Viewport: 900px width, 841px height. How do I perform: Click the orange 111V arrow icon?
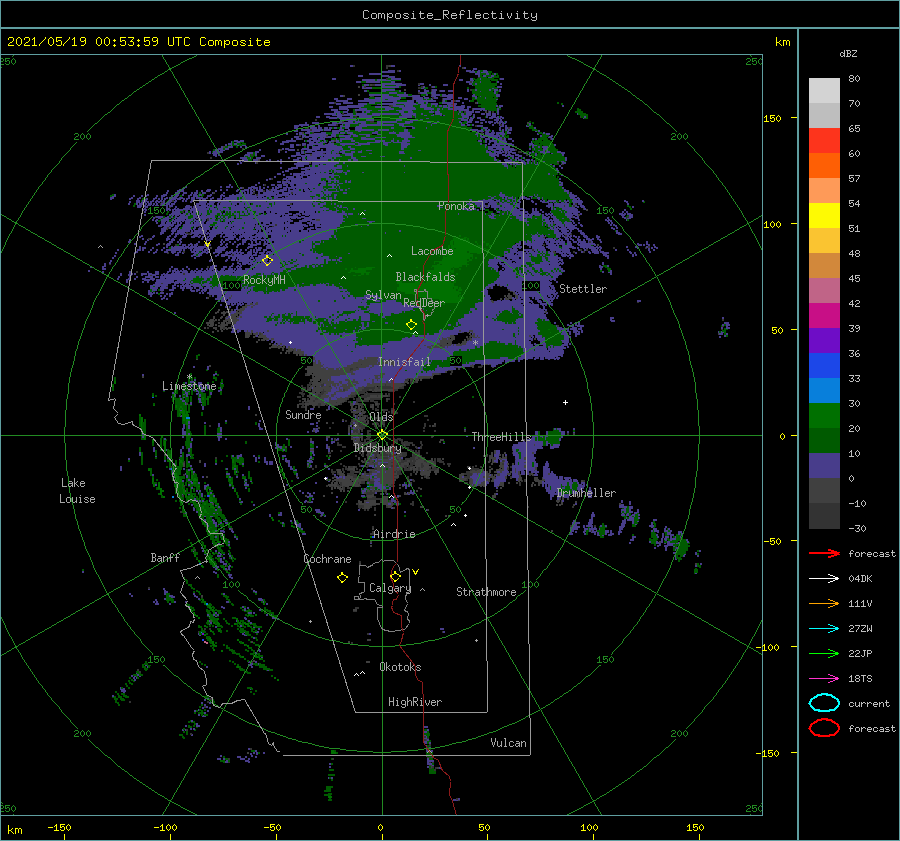[824, 603]
